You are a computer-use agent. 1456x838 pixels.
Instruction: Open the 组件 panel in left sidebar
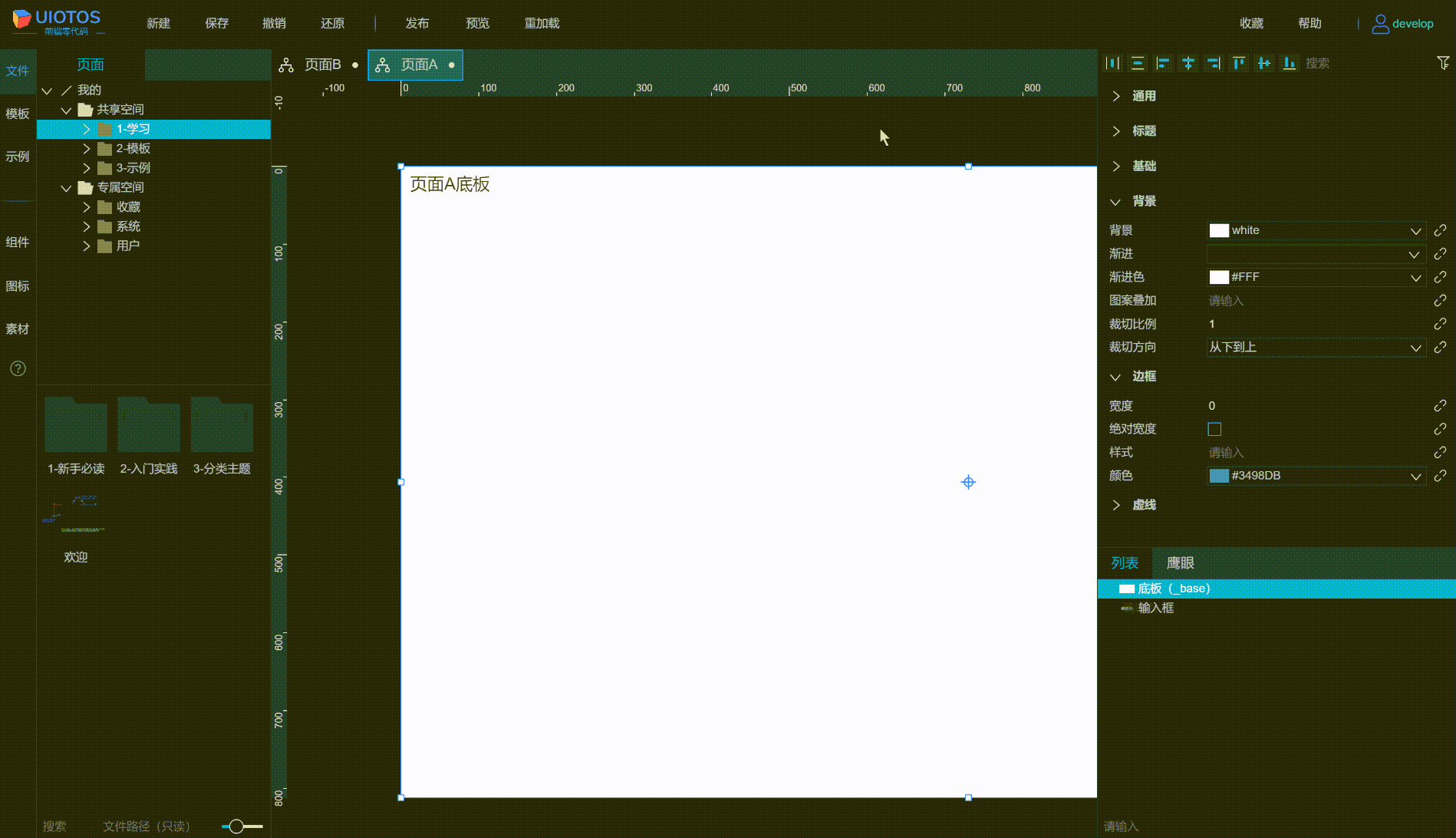coord(18,242)
